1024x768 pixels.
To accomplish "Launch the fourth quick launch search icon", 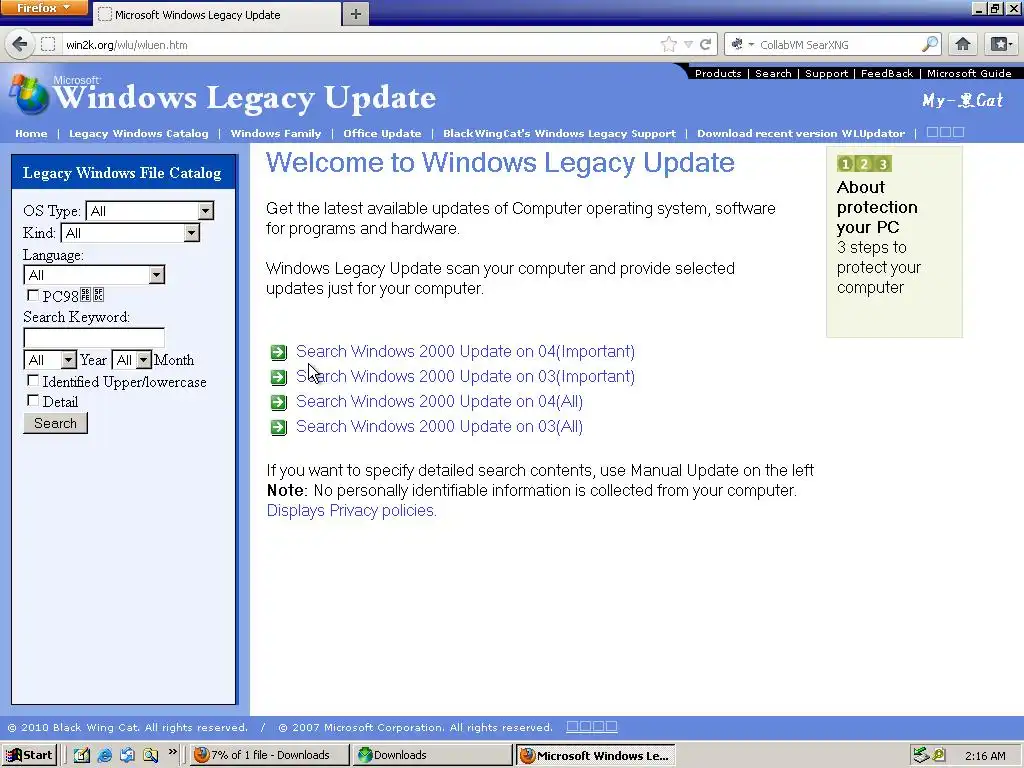I will click(x=151, y=755).
